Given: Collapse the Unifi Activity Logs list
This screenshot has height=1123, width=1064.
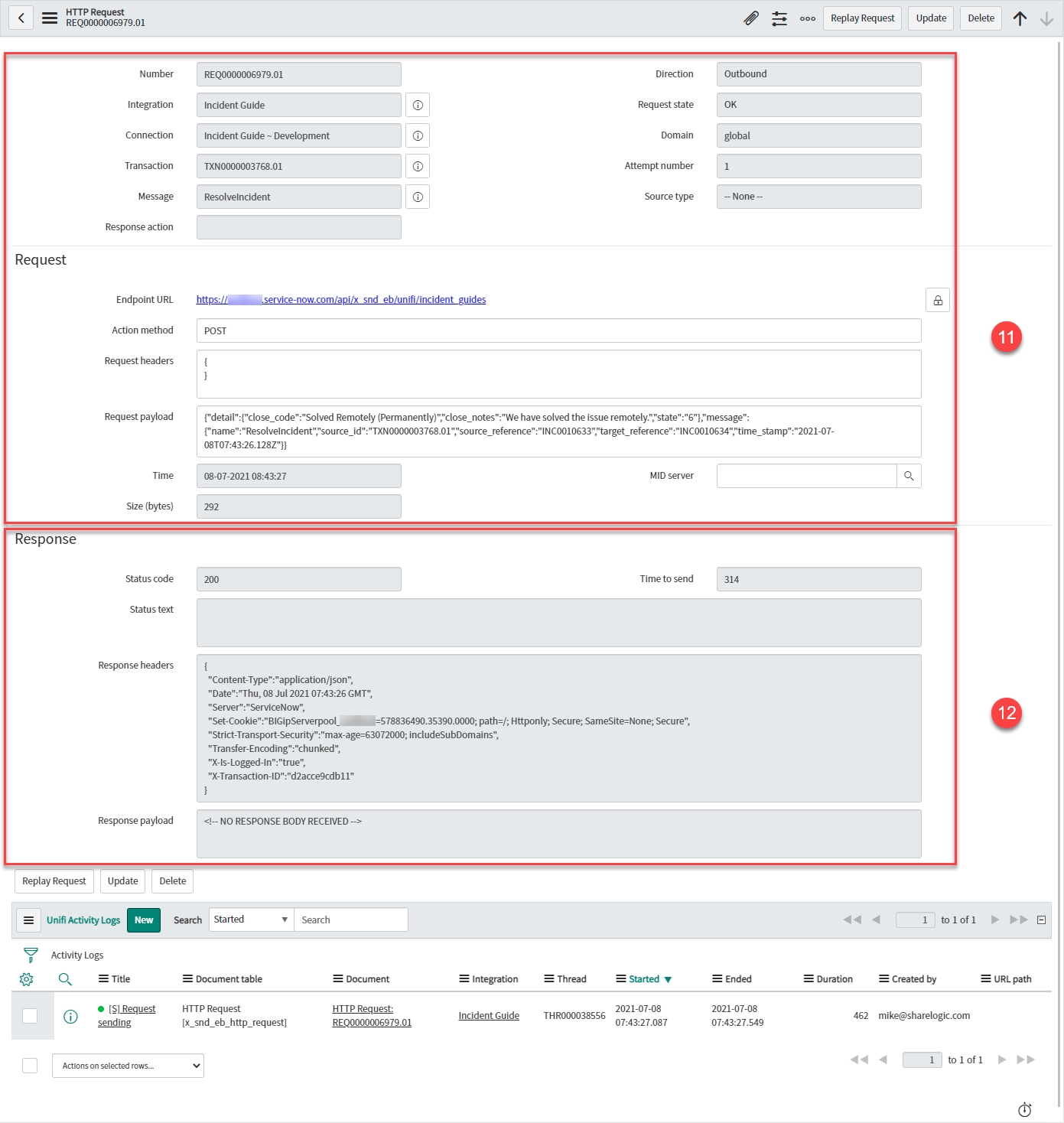Looking at the screenshot, I should point(1041,920).
